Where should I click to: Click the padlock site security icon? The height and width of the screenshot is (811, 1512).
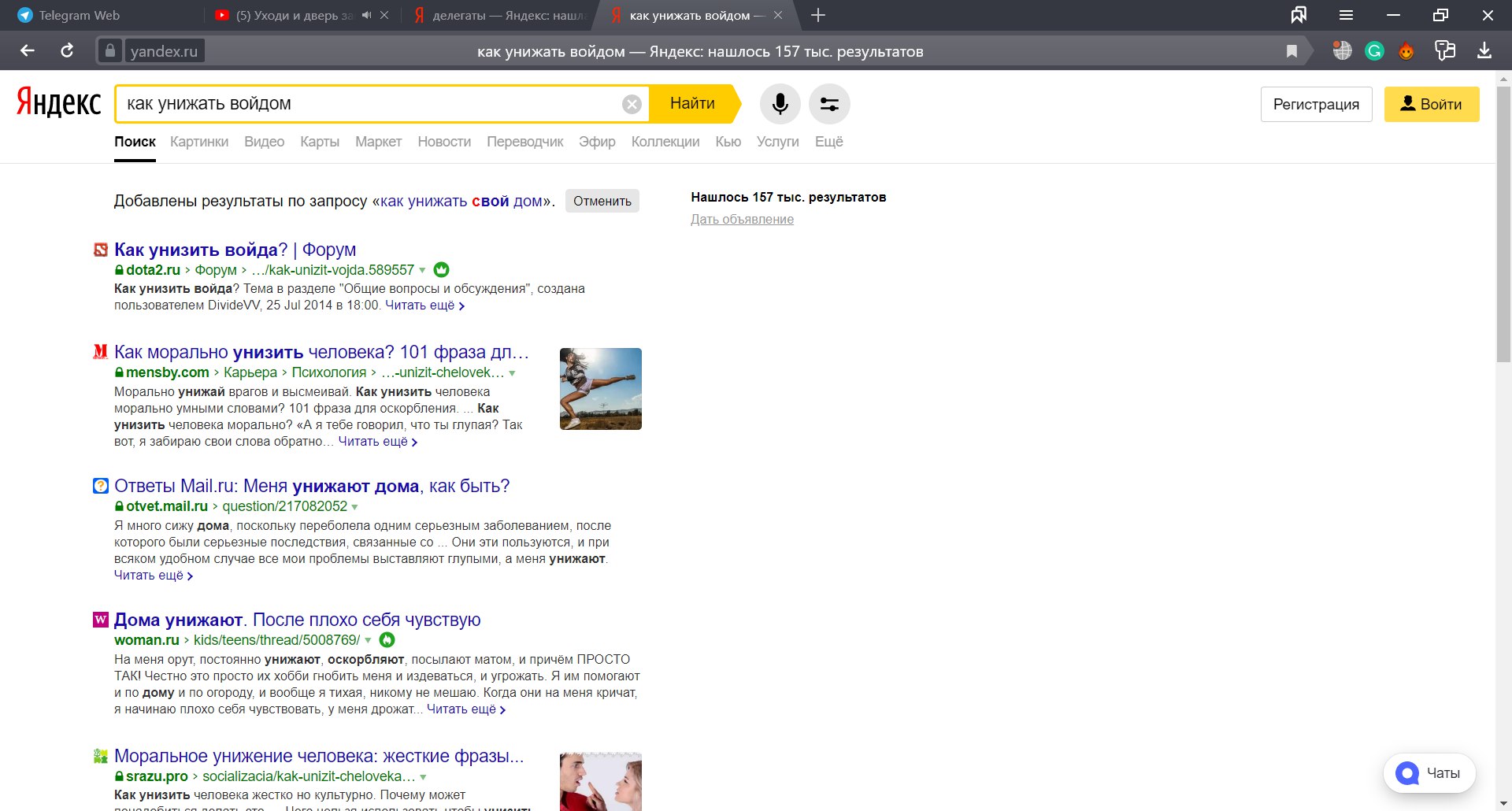coord(110,51)
